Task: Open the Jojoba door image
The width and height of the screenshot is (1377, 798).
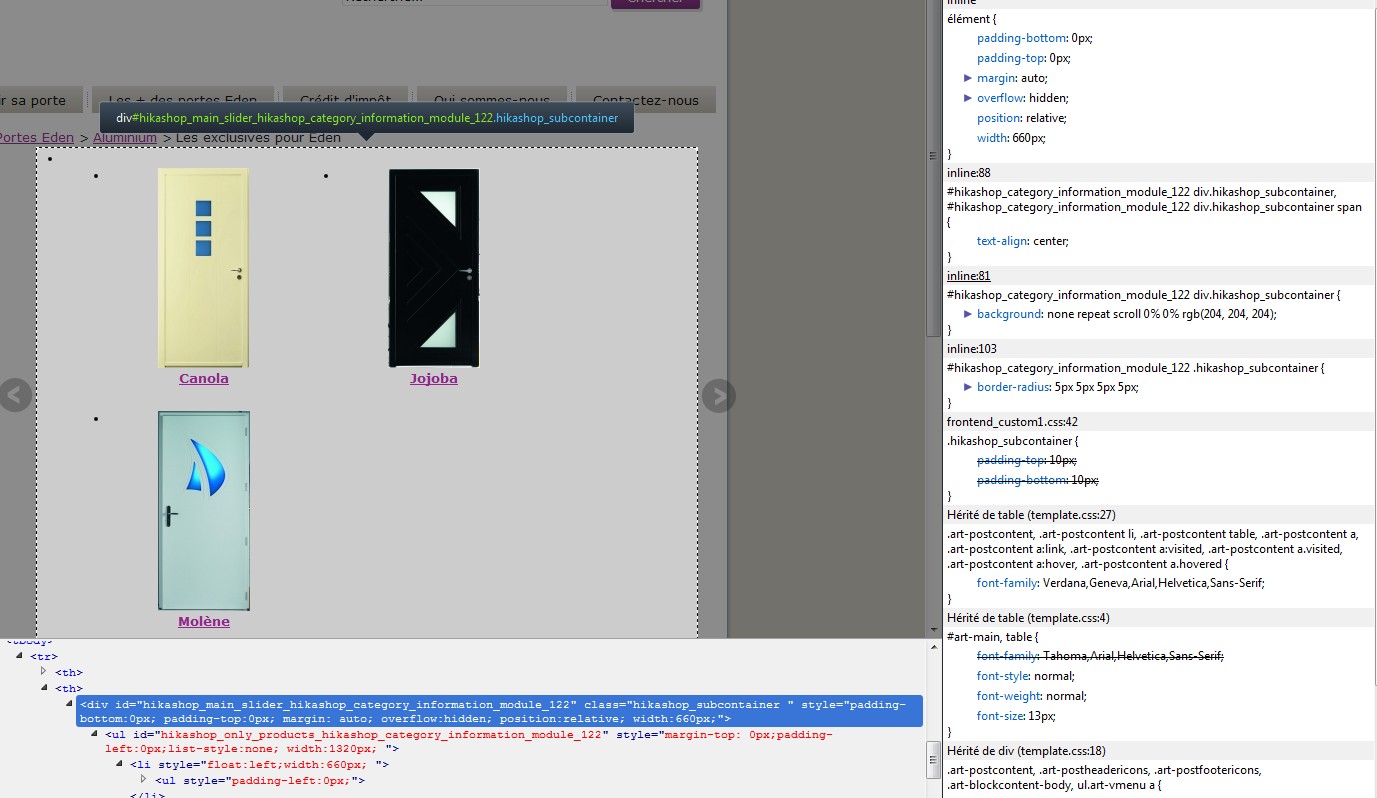Action: [x=434, y=268]
